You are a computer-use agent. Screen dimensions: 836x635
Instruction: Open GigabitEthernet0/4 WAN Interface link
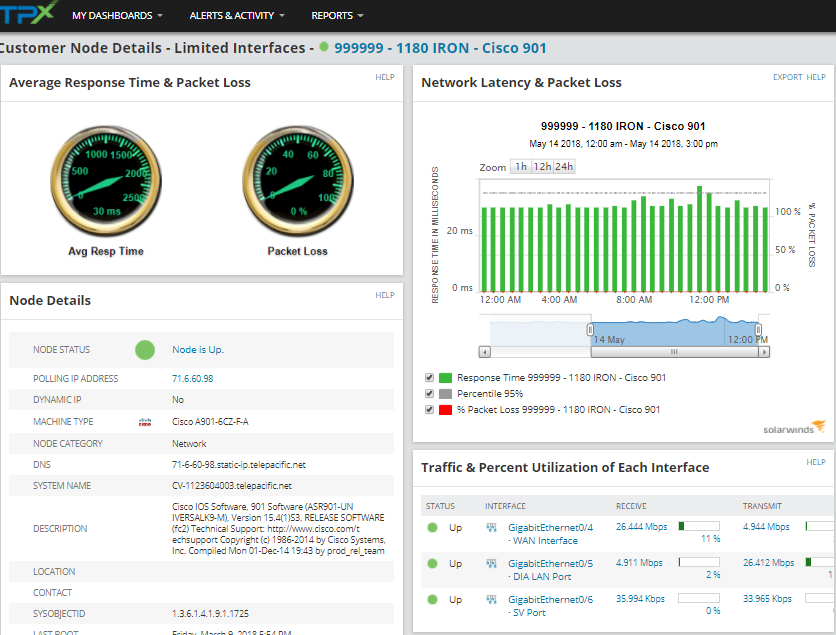pos(550,534)
